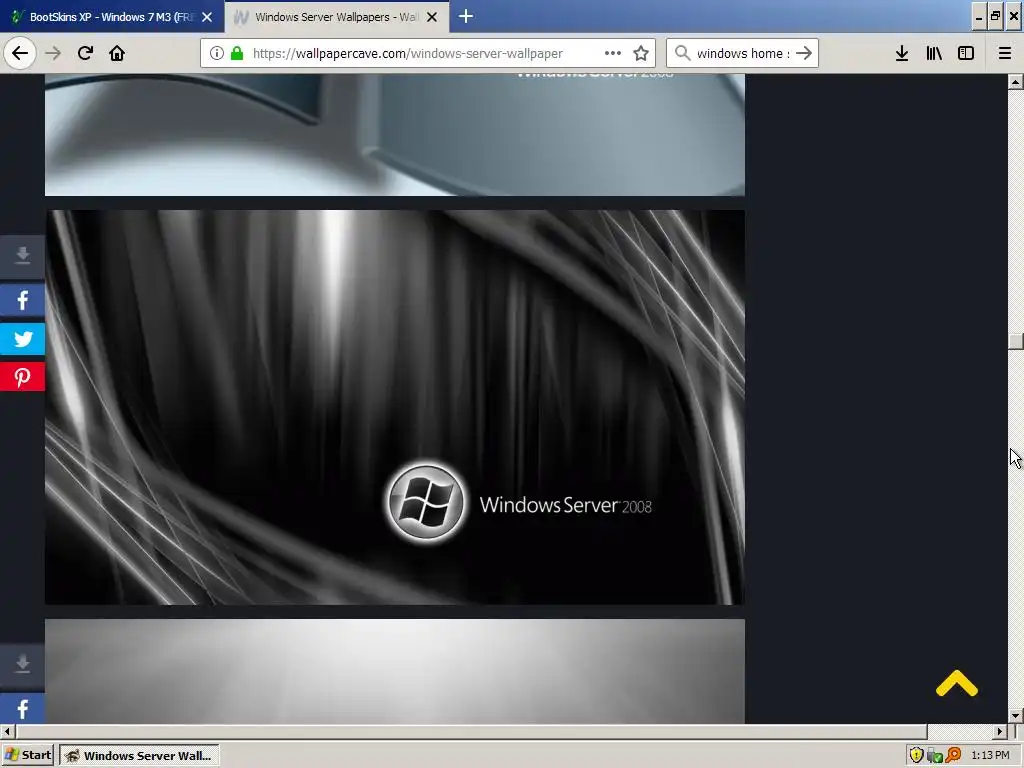This screenshot has height=768, width=1024.
Task: Click the address bar URL
Action: click(x=408, y=54)
